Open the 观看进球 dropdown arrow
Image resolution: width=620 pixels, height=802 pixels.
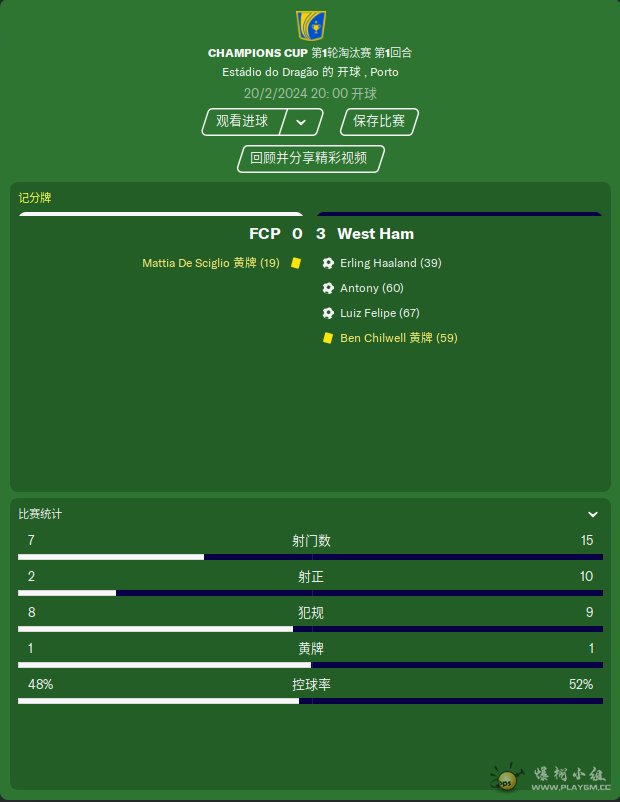click(x=301, y=122)
